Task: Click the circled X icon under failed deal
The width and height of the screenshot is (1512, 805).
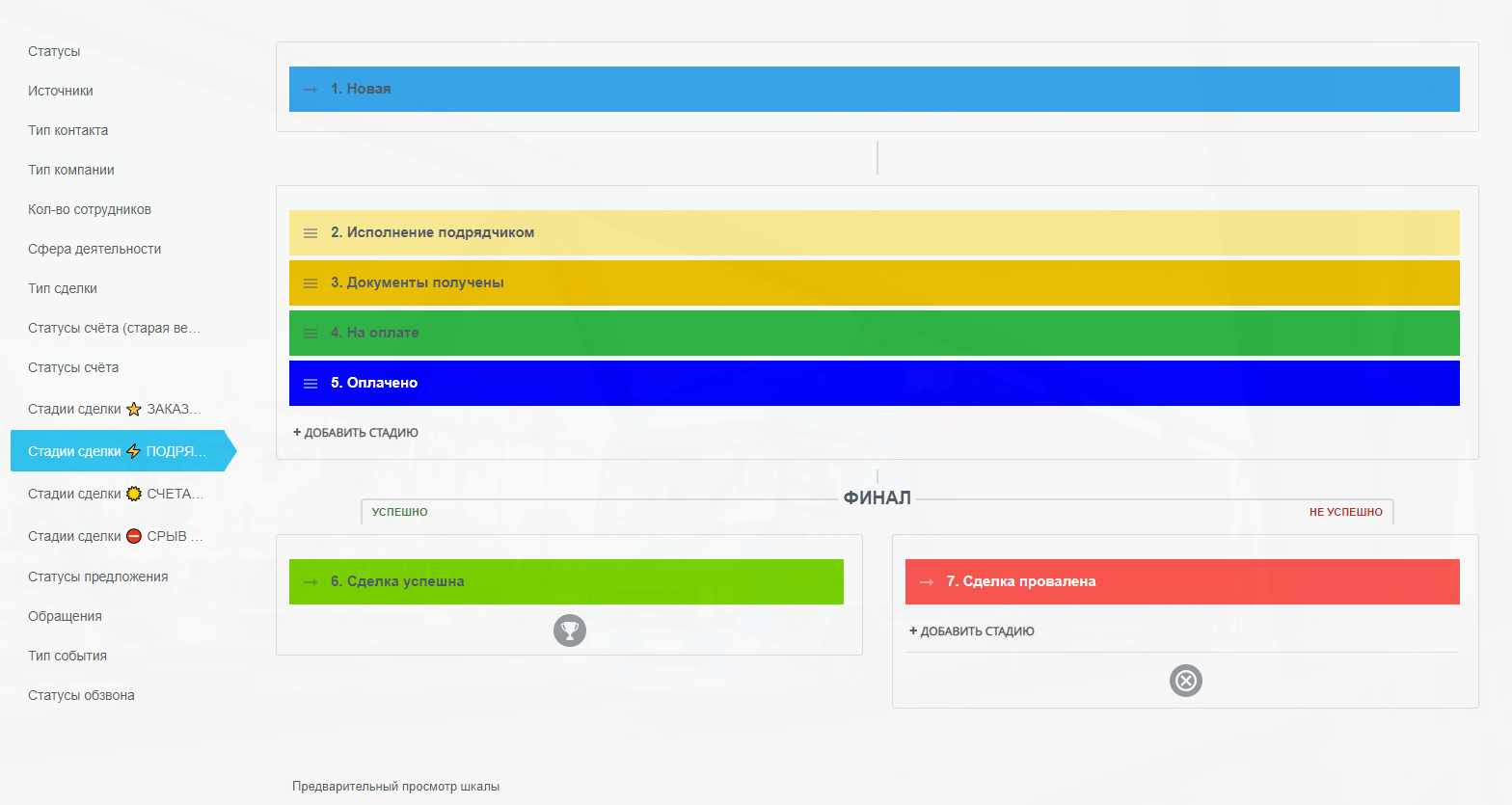Action: click(x=1185, y=681)
